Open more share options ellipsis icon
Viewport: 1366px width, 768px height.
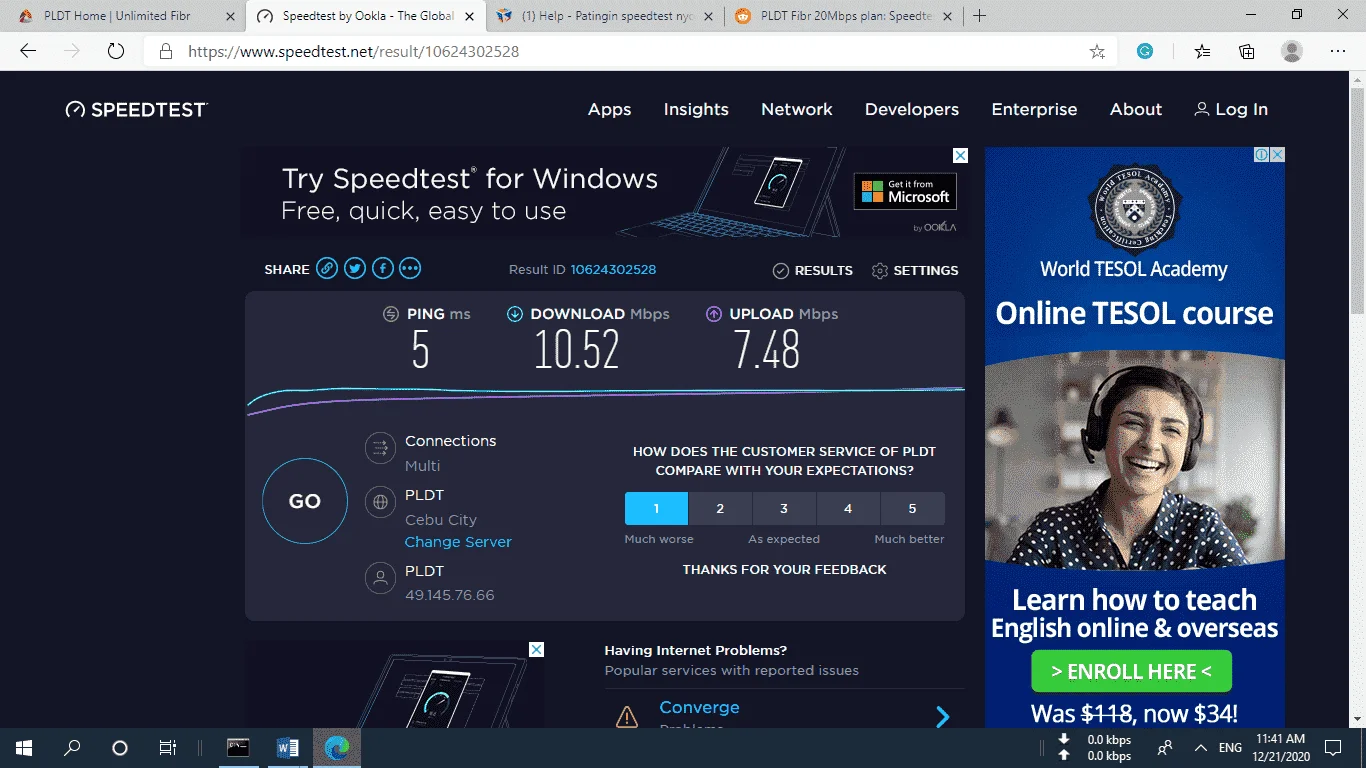(x=410, y=268)
